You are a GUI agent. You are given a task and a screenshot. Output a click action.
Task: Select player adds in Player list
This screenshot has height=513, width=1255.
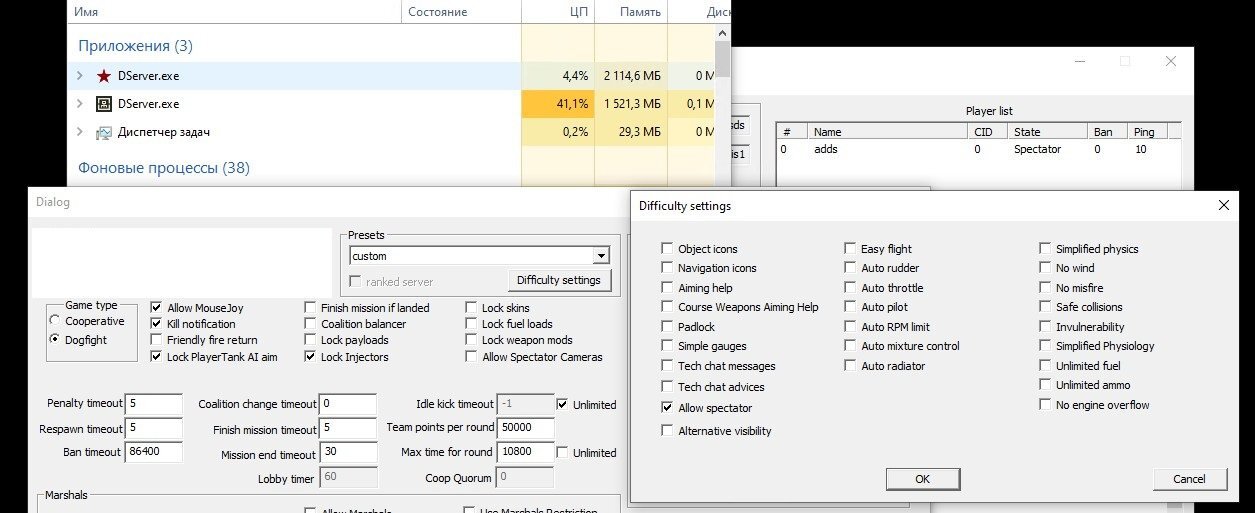(x=978, y=149)
